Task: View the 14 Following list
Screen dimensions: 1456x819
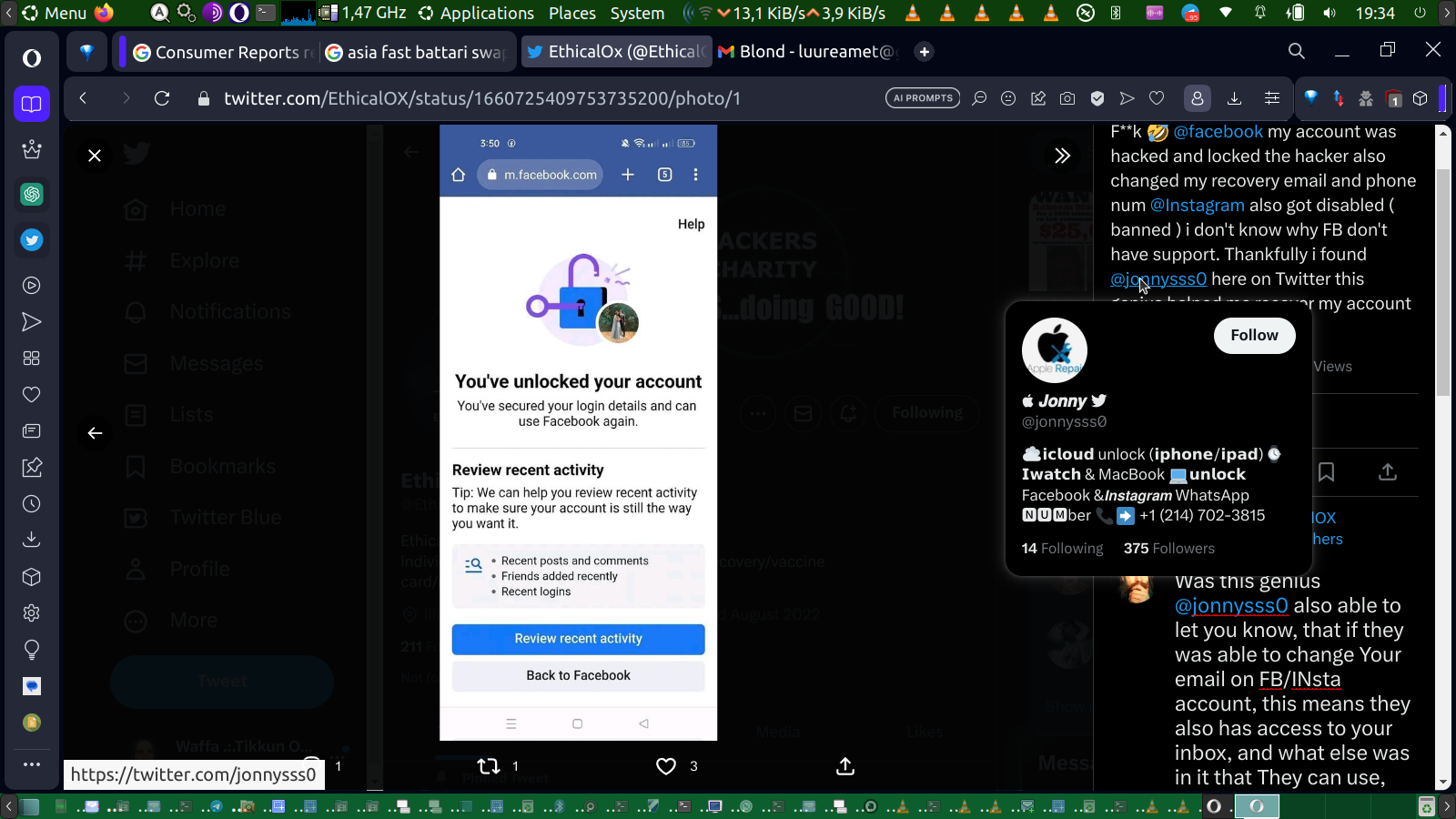Action: pyautogui.click(x=1062, y=549)
